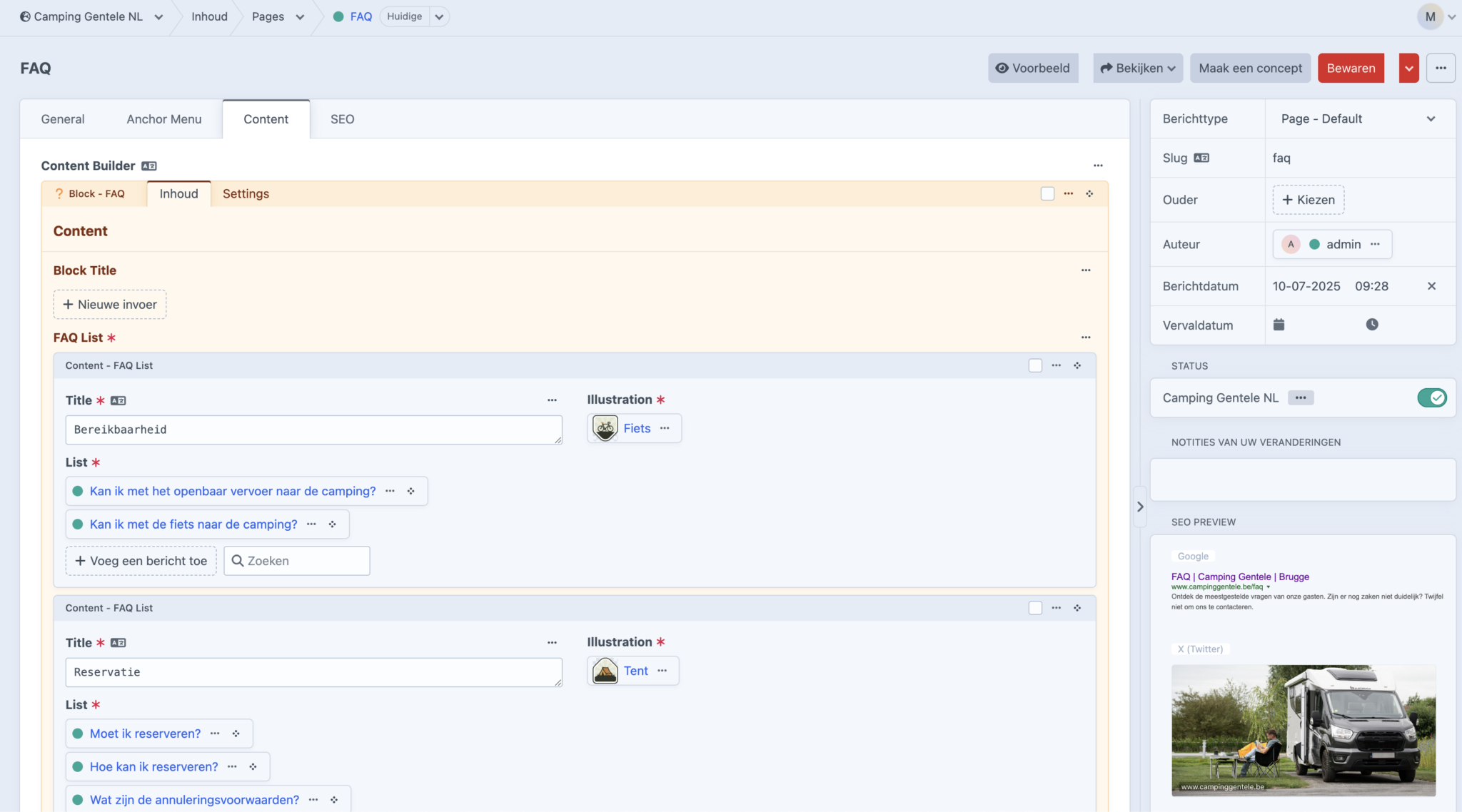Click drag handle of Block - FAQ
The image size is (1462, 812).
pyautogui.click(x=1089, y=194)
